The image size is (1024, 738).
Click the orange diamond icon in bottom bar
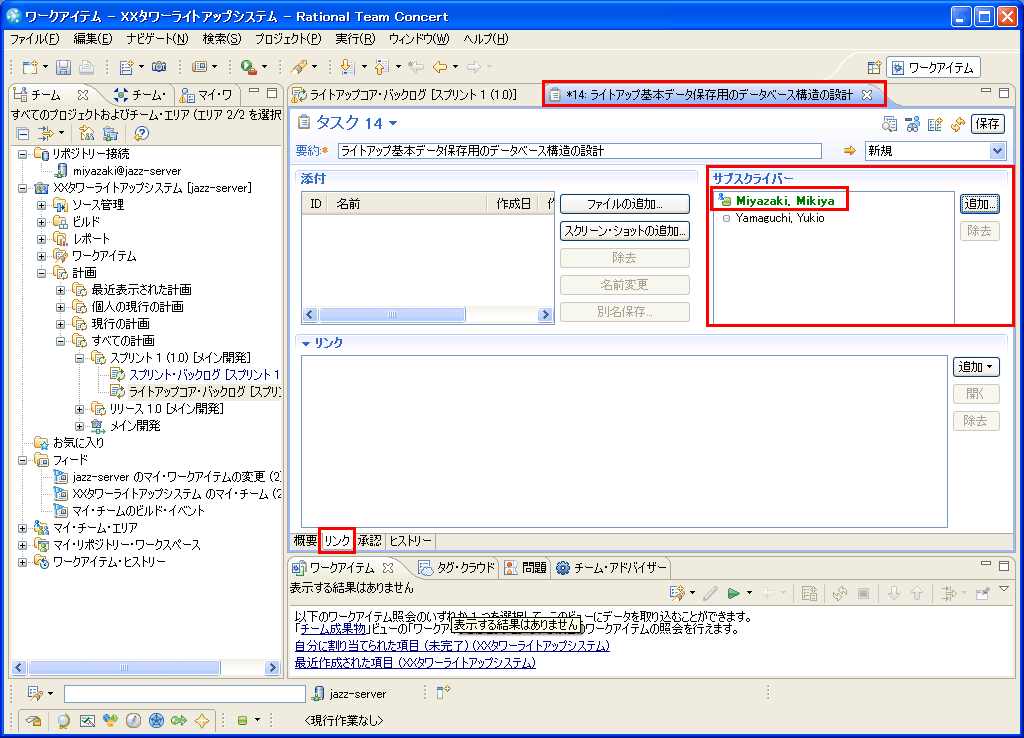click(202, 720)
